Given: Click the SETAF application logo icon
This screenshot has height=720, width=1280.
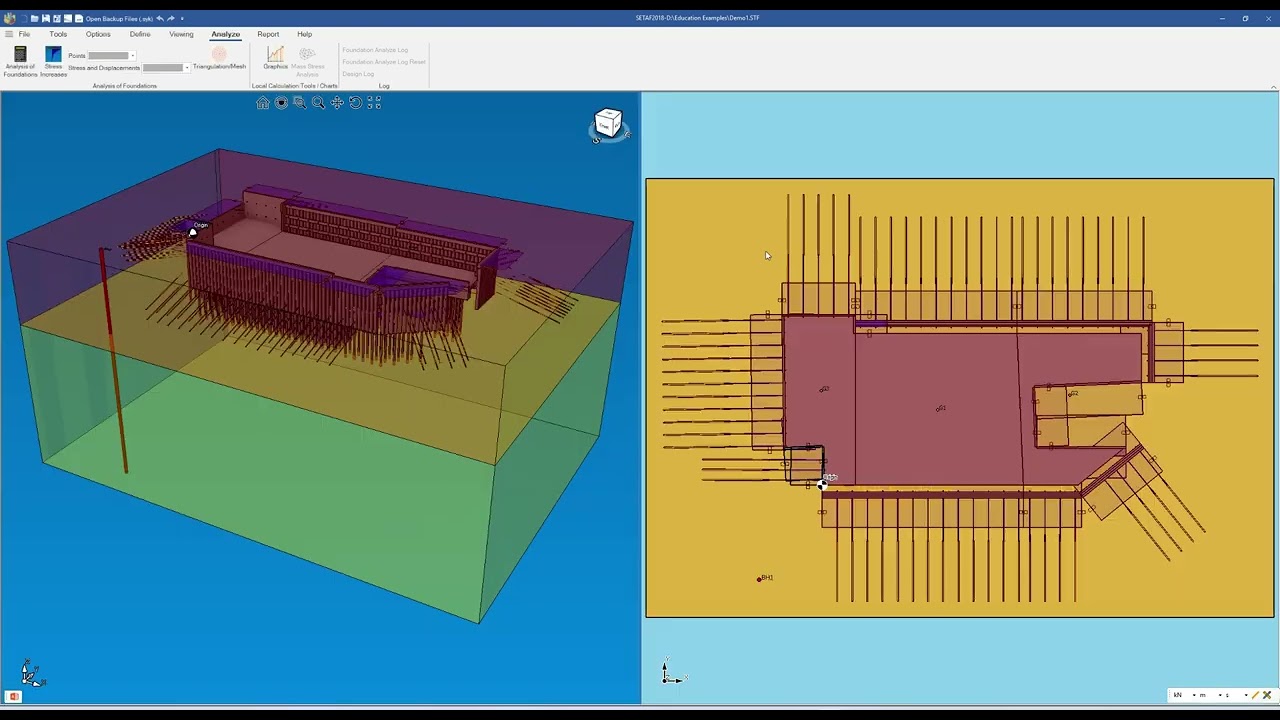Looking at the screenshot, I should click(x=9, y=18).
